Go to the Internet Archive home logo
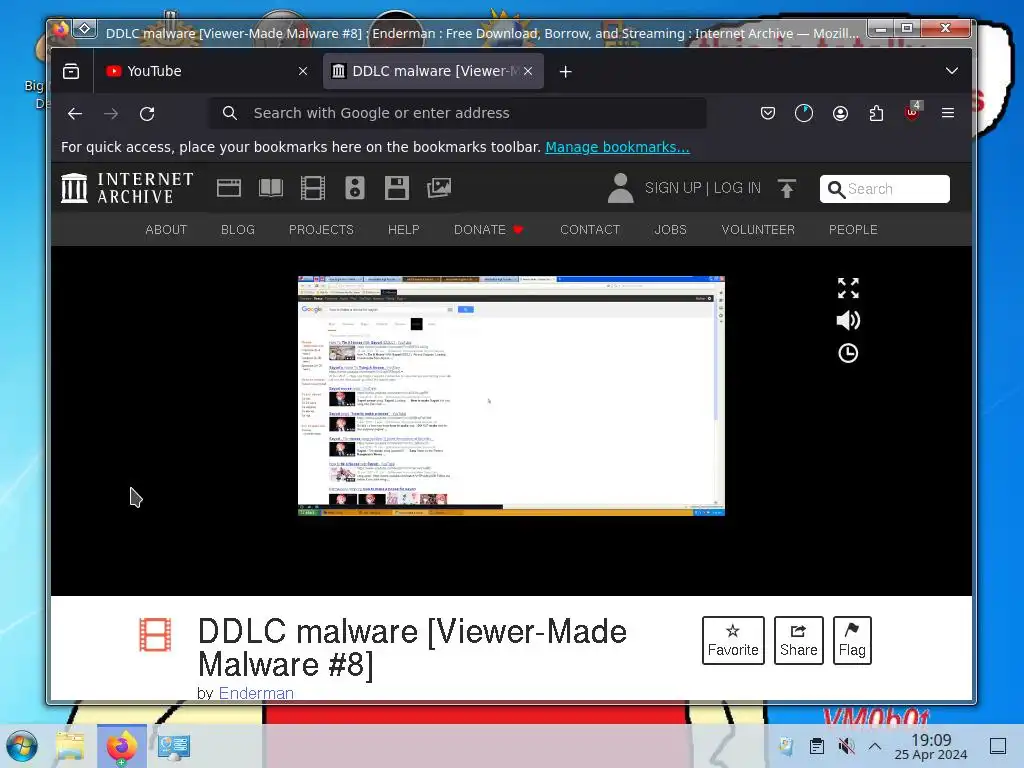The width and height of the screenshot is (1024, 768). point(127,188)
